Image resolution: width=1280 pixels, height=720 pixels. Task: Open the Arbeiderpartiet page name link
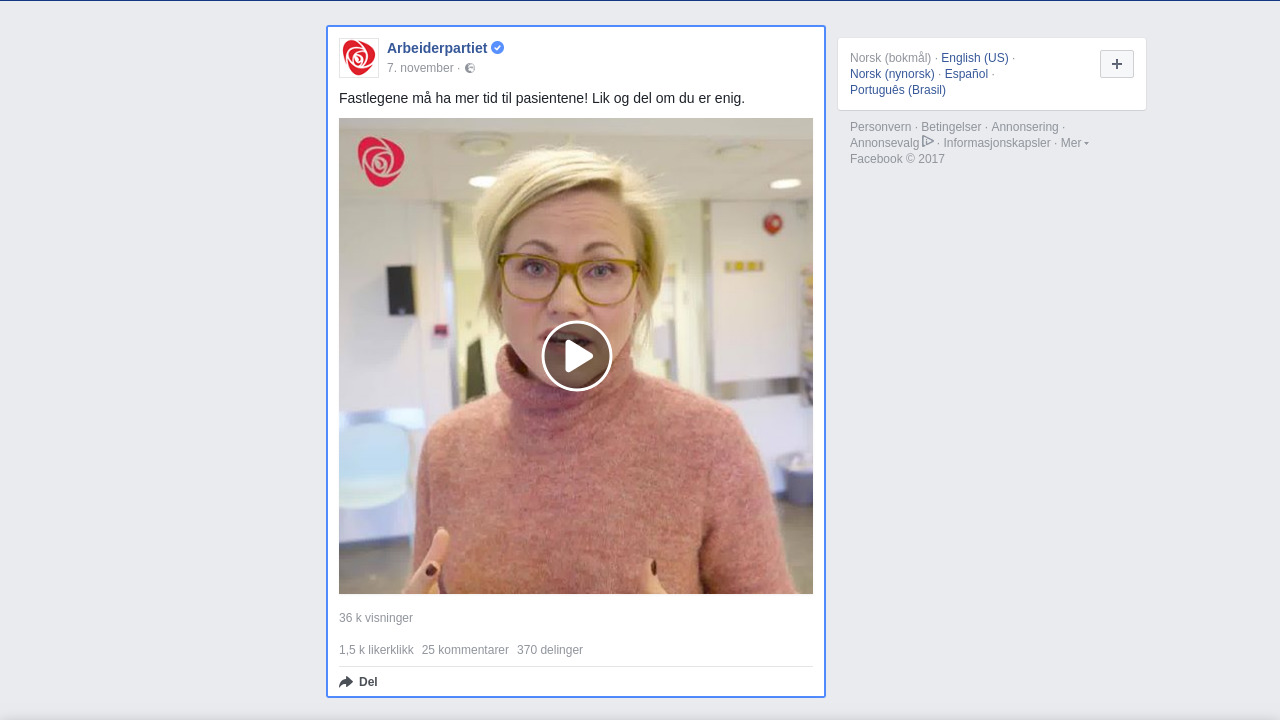pyautogui.click(x=437, y=48)
